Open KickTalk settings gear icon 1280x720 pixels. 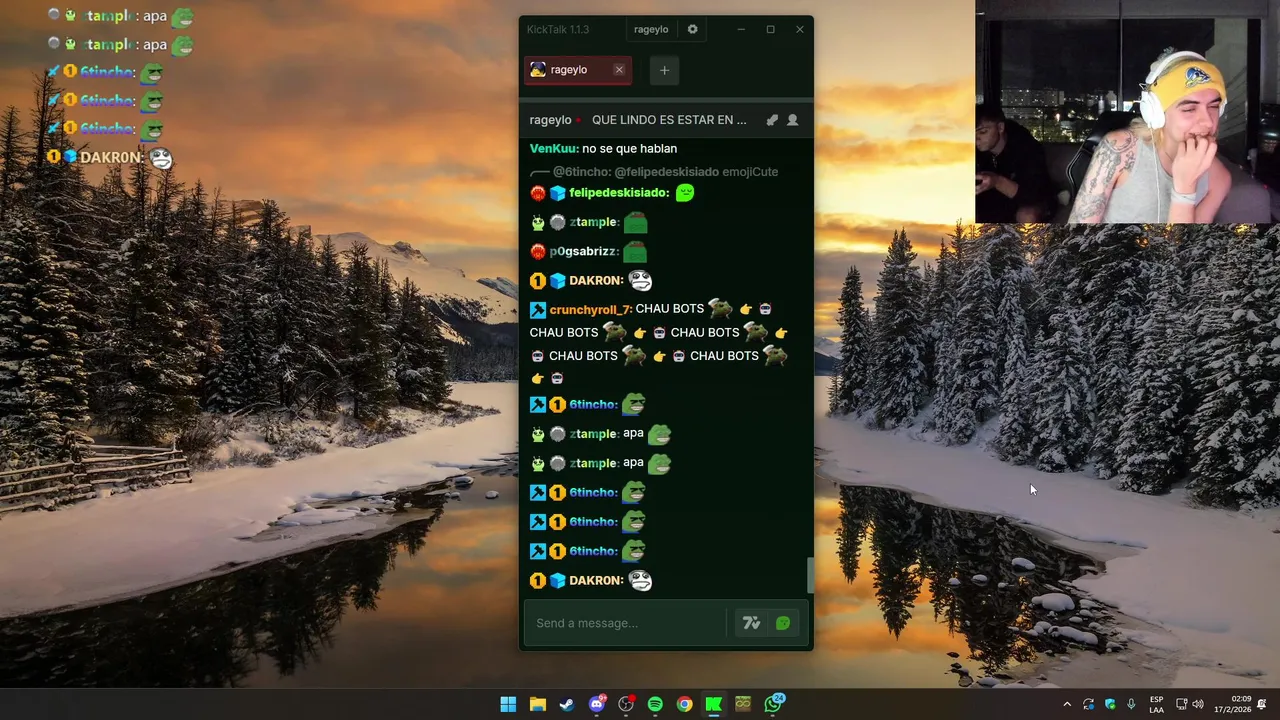pos(692,29)
